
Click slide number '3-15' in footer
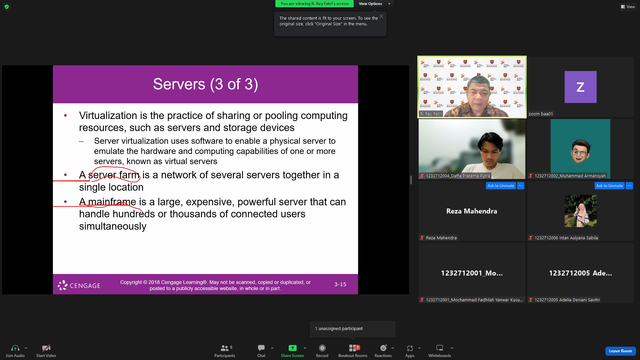(340, 284)
